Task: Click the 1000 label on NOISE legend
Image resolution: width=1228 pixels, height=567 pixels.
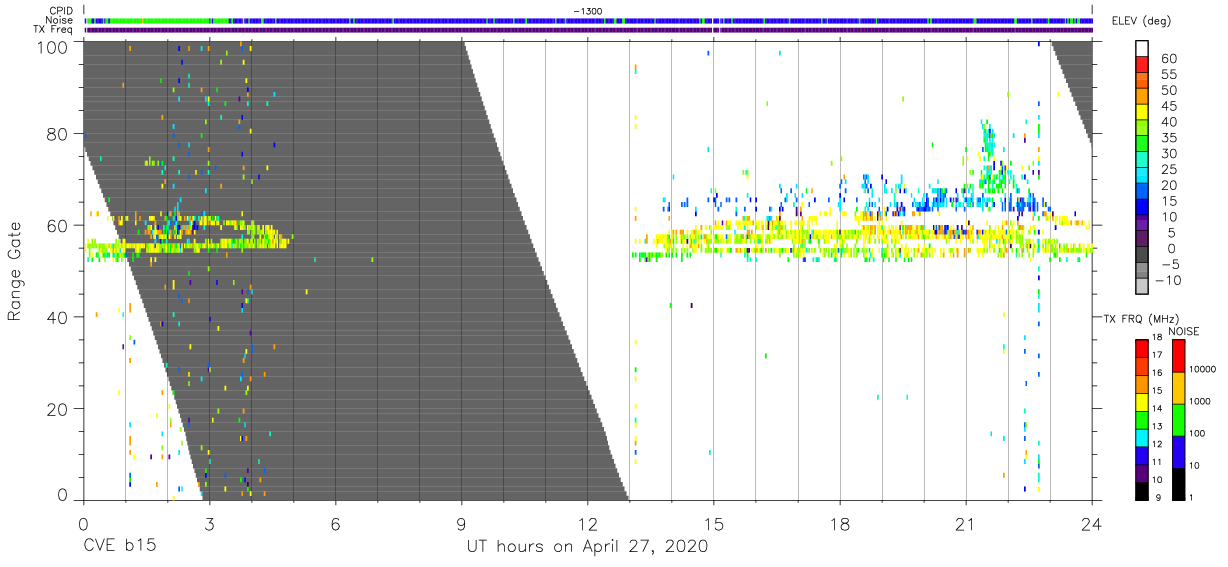Action: [x=1199, y=402]
